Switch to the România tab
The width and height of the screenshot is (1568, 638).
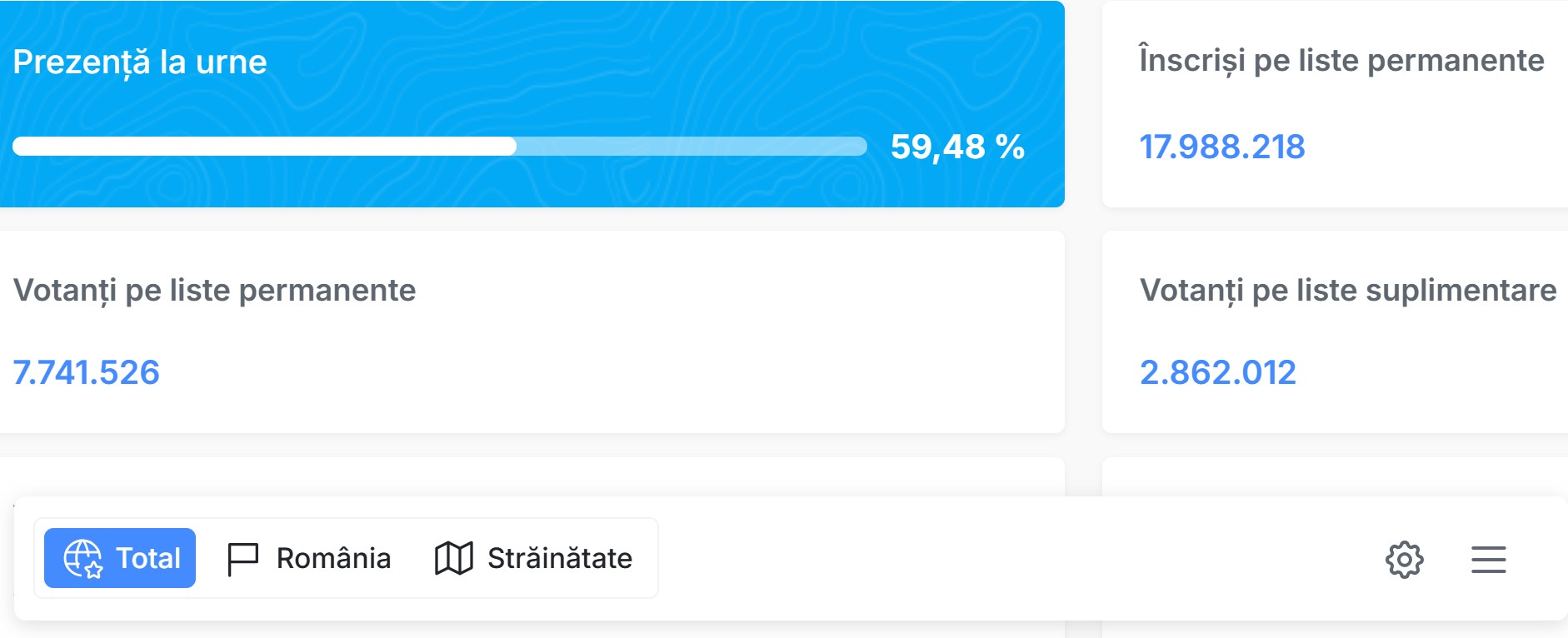coord(309,558)
